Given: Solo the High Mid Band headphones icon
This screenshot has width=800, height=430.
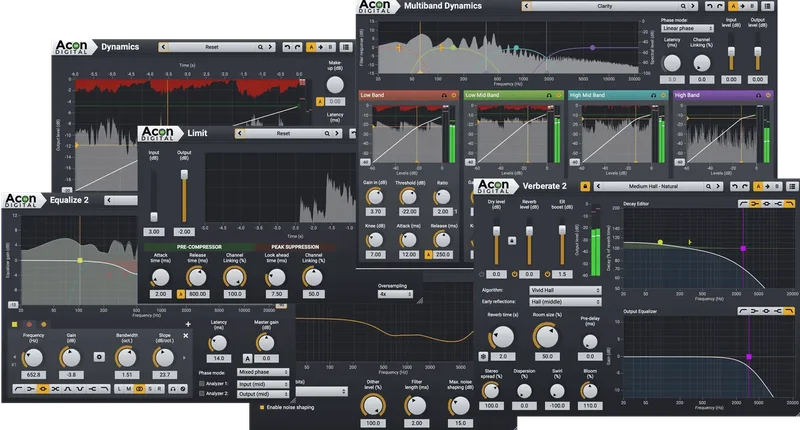Looking at the screenshot, I should pos(654,95).
